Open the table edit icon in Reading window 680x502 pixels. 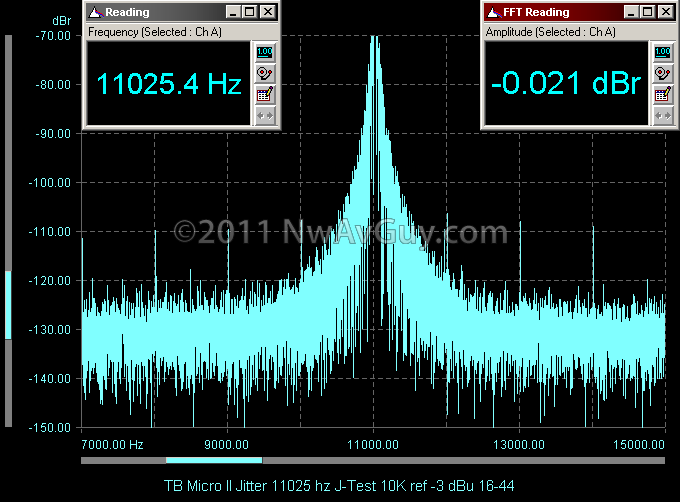(x=264, y=94)
